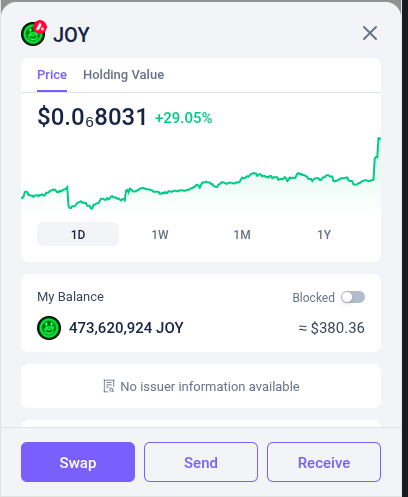Click the 473,620,924 JOY balance amount
Screen dimensions: 408x497
coord(126,328)
